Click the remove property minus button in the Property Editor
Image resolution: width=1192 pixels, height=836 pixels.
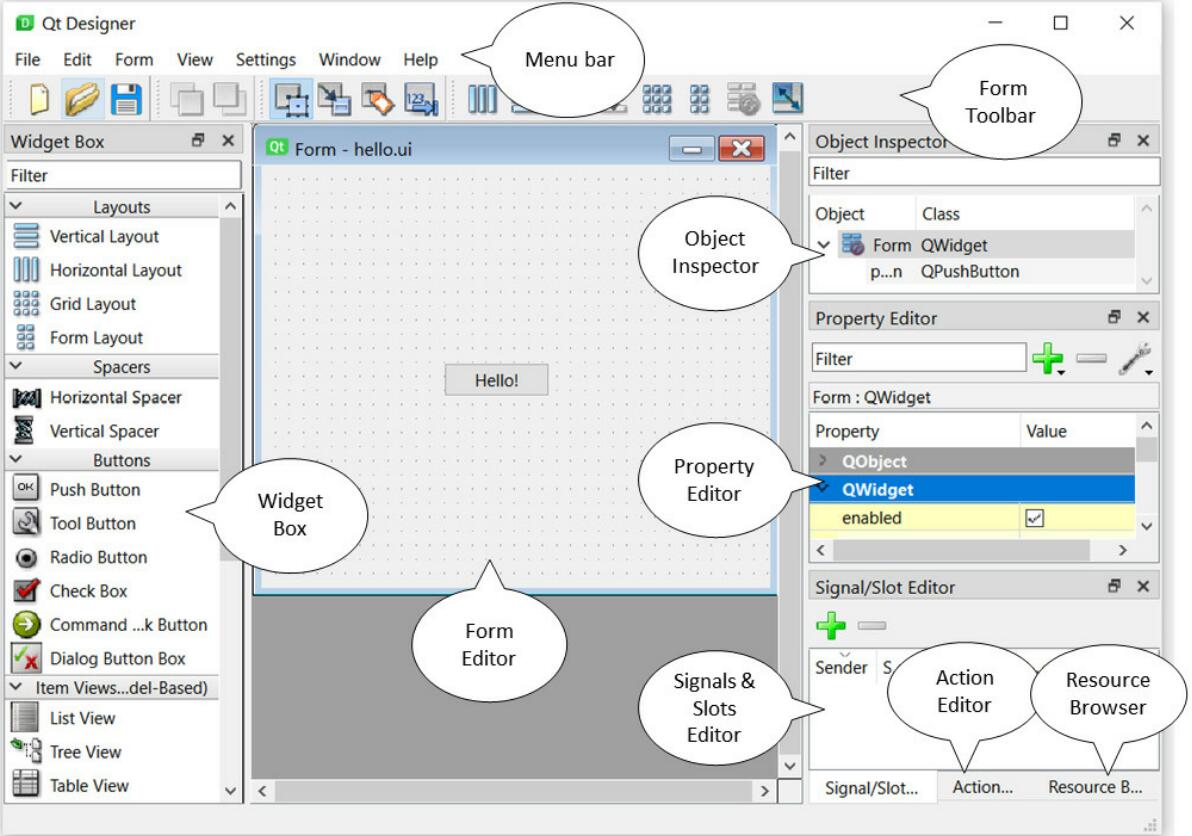tap(1092, 359)
